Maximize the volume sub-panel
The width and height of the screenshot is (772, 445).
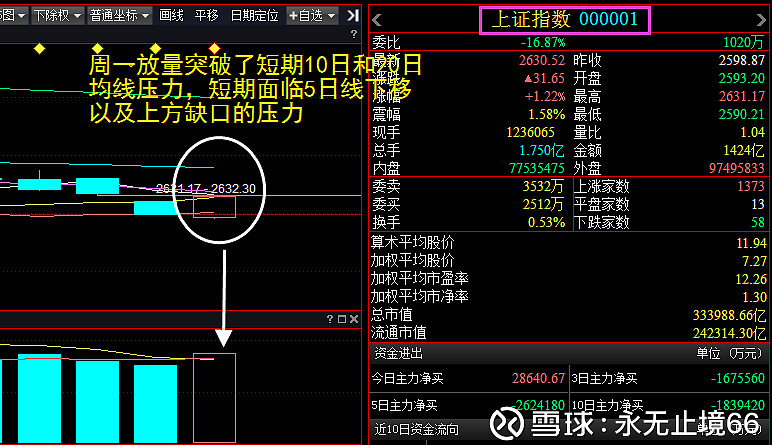coord(342,319)
